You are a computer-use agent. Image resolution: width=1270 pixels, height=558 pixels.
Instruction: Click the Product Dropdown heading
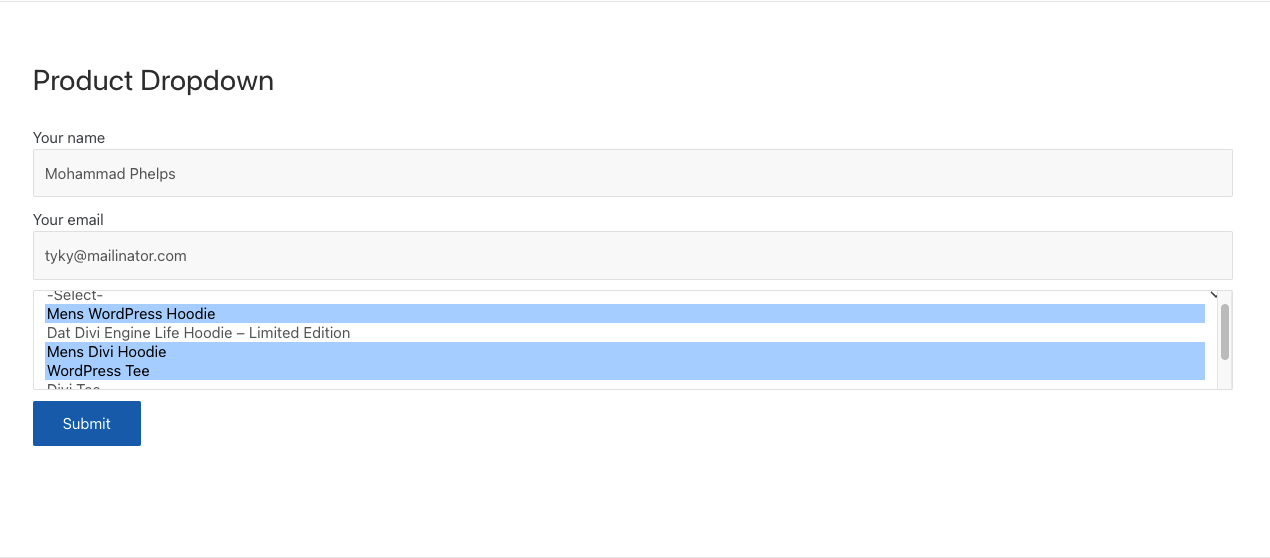click(153, 81)
